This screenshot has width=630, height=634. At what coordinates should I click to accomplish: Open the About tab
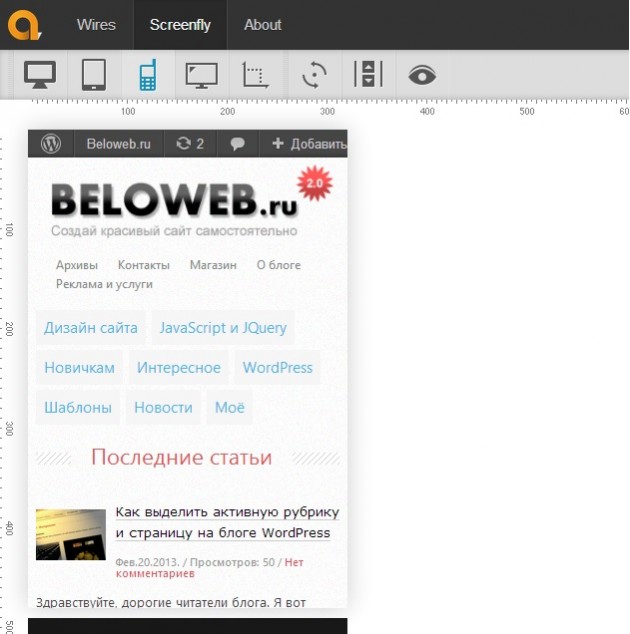pyautogui.click(x=263, y=25)
